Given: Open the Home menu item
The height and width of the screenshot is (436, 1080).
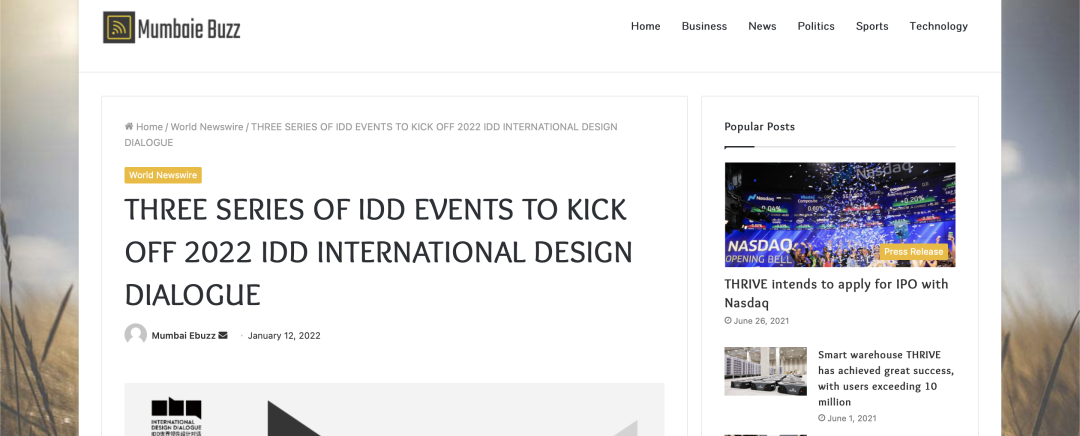Looking at the screenshot, I should coord(645,26).
